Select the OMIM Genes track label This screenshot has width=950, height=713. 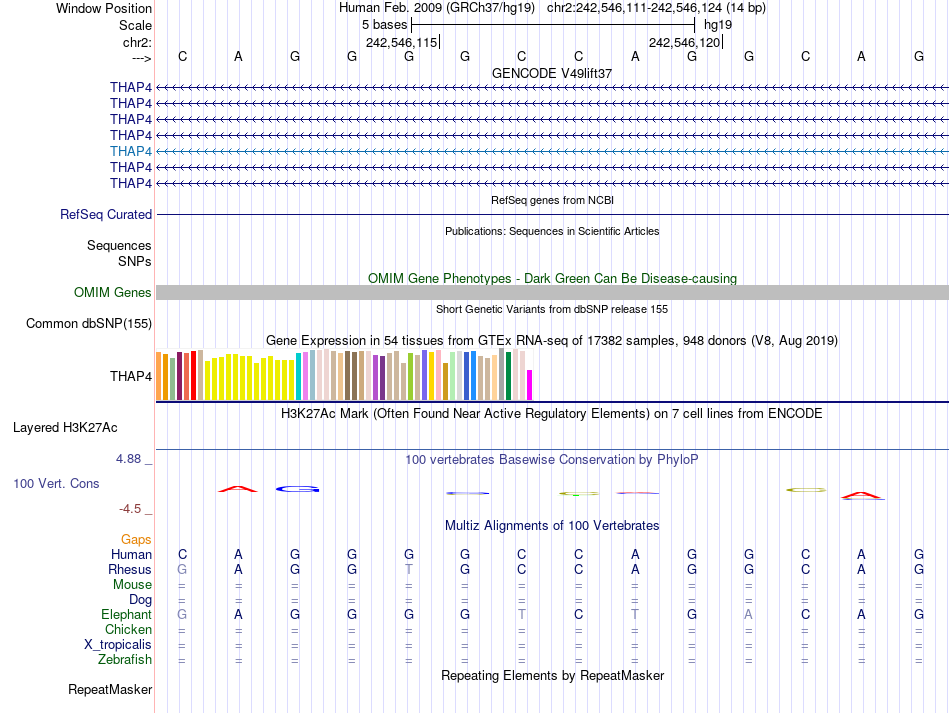click(113, 293)
